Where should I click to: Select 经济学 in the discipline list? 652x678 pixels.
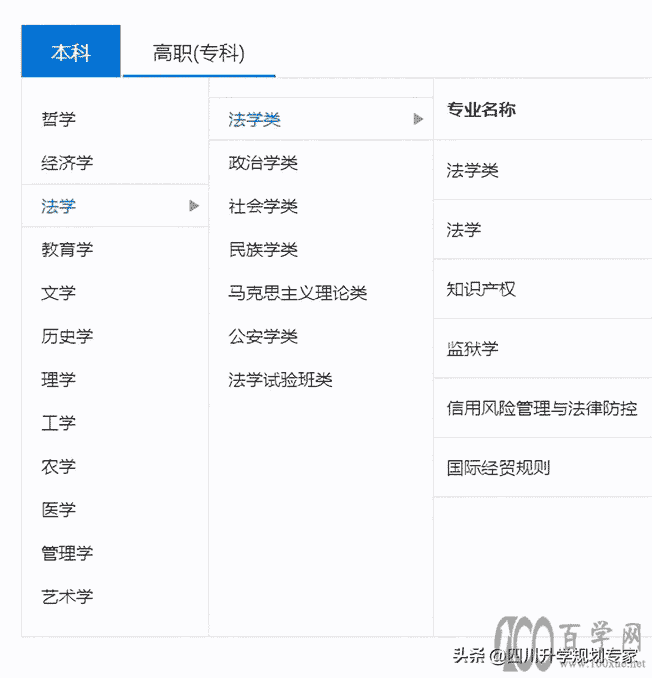[x=67, y=163]
